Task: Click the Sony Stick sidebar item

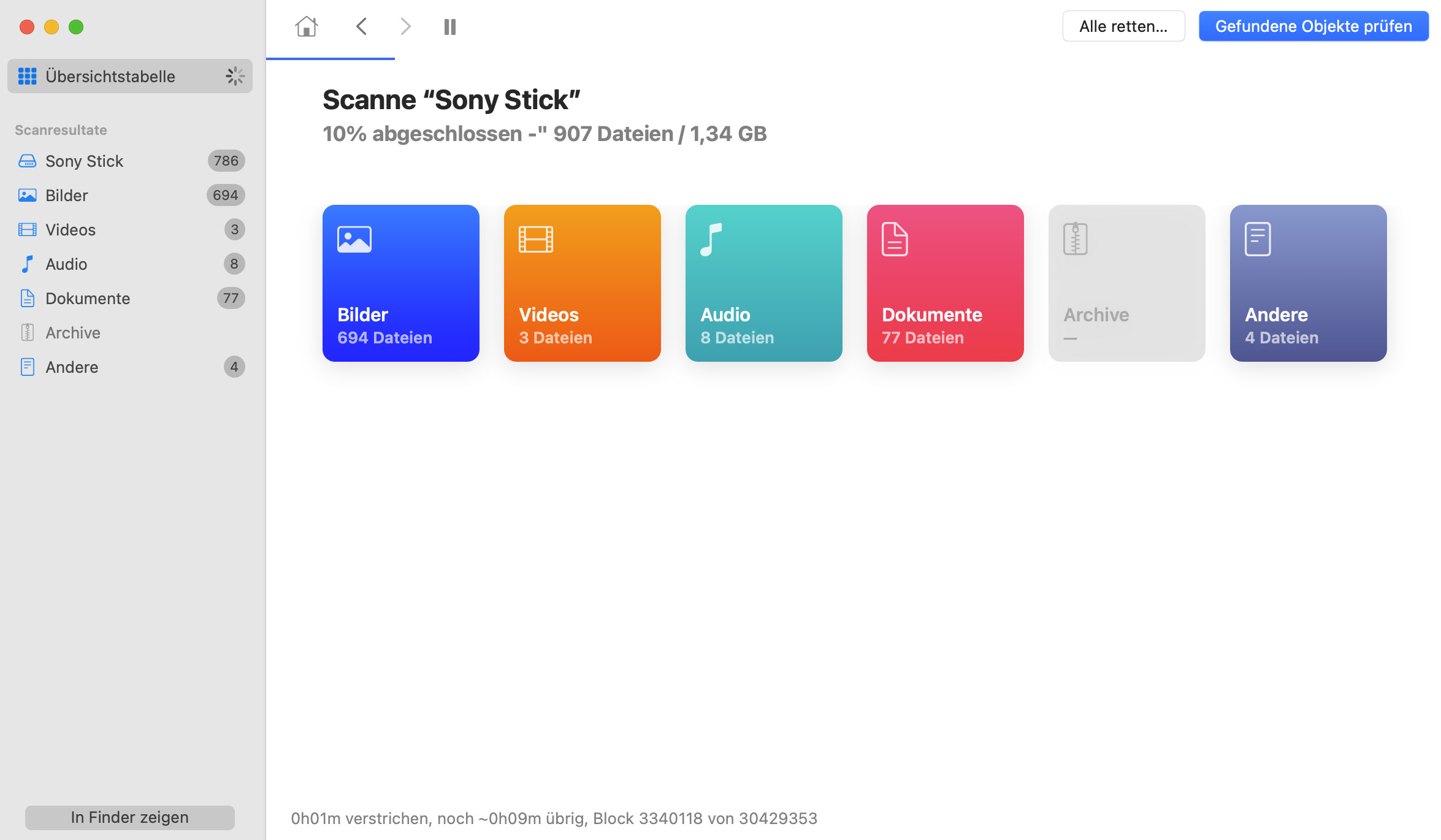Action: click(x=84, y=160)
